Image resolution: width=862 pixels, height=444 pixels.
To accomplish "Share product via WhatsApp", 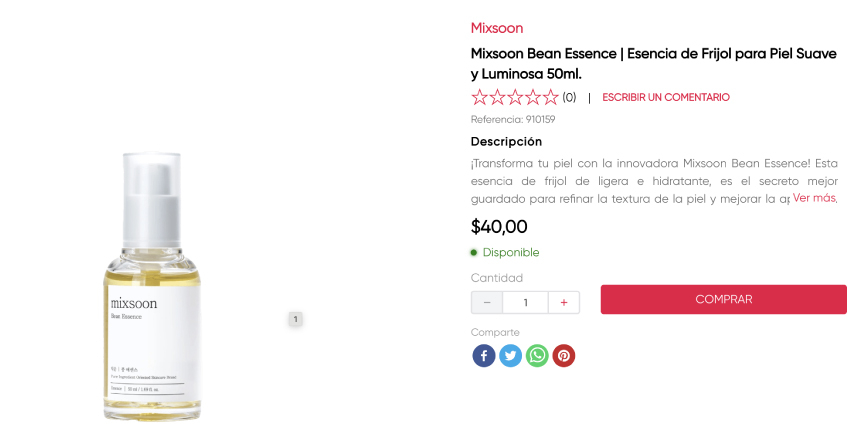I will pos(538,356).
